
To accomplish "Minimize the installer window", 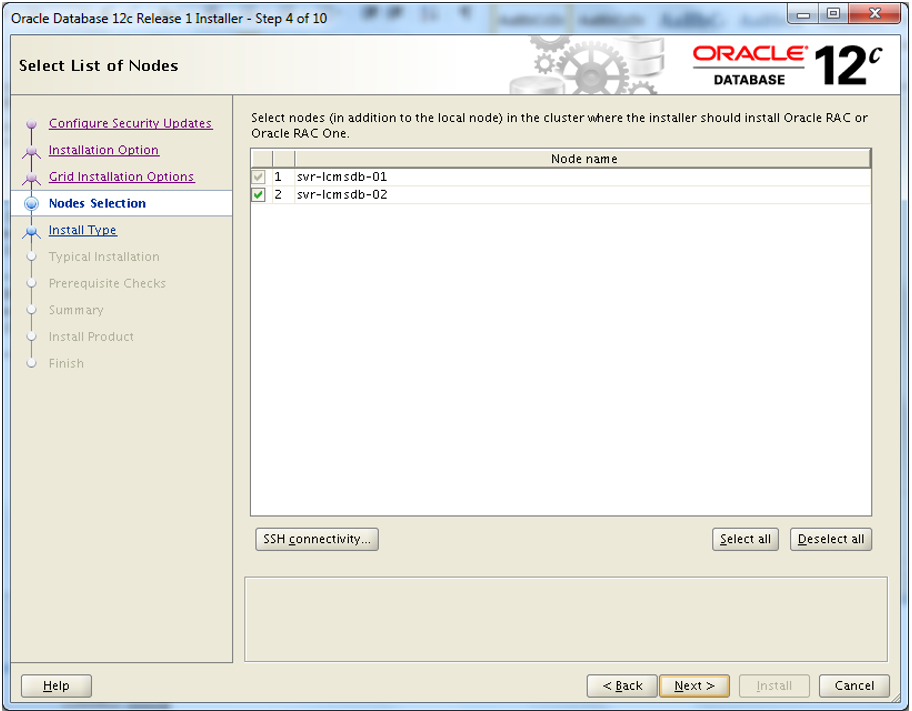I will pyautogui.click(x=803, y=14).
